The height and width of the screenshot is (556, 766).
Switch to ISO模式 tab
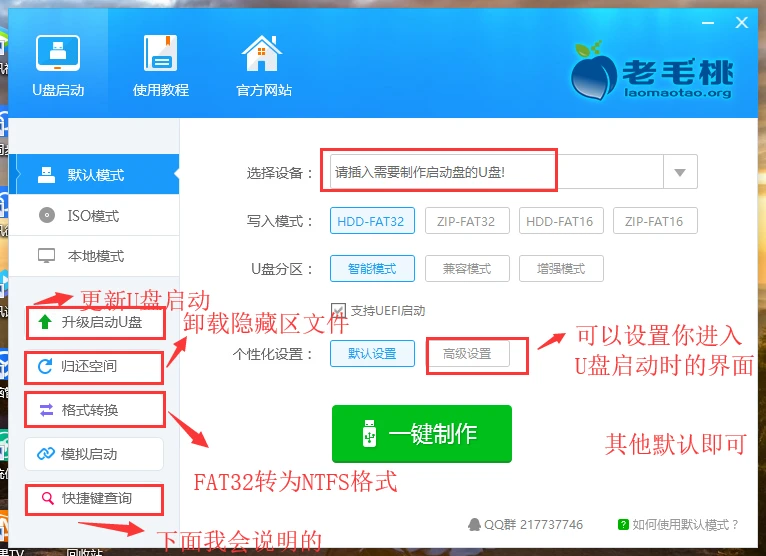point(92,215)
